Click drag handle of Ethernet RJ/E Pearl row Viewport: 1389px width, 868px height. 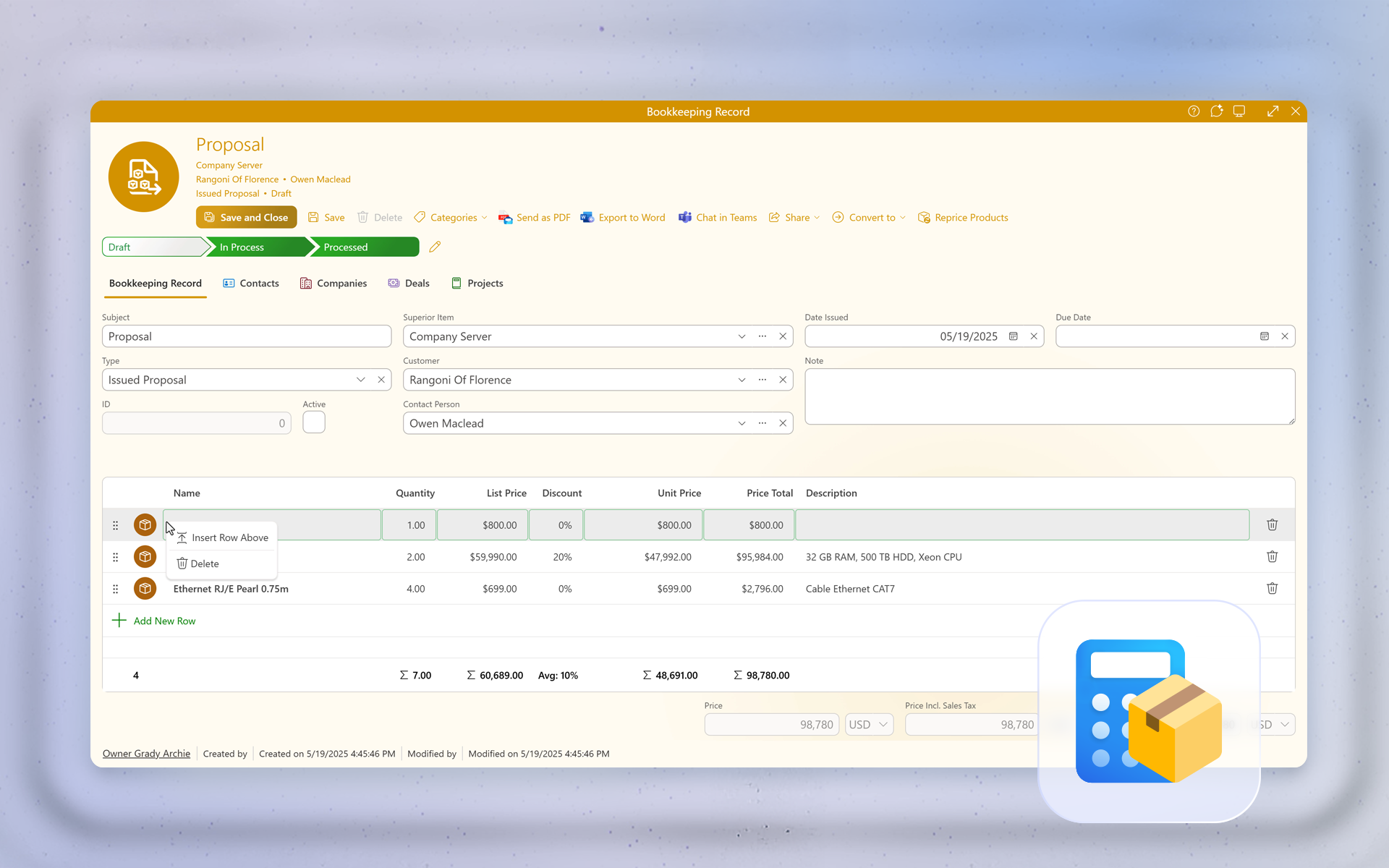(x=115, y=589)
